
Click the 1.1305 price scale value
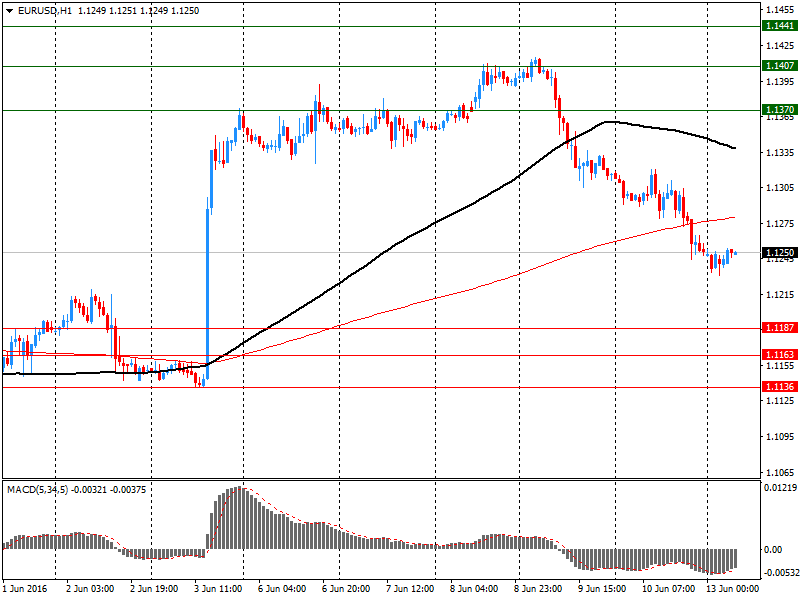point(780,188)
